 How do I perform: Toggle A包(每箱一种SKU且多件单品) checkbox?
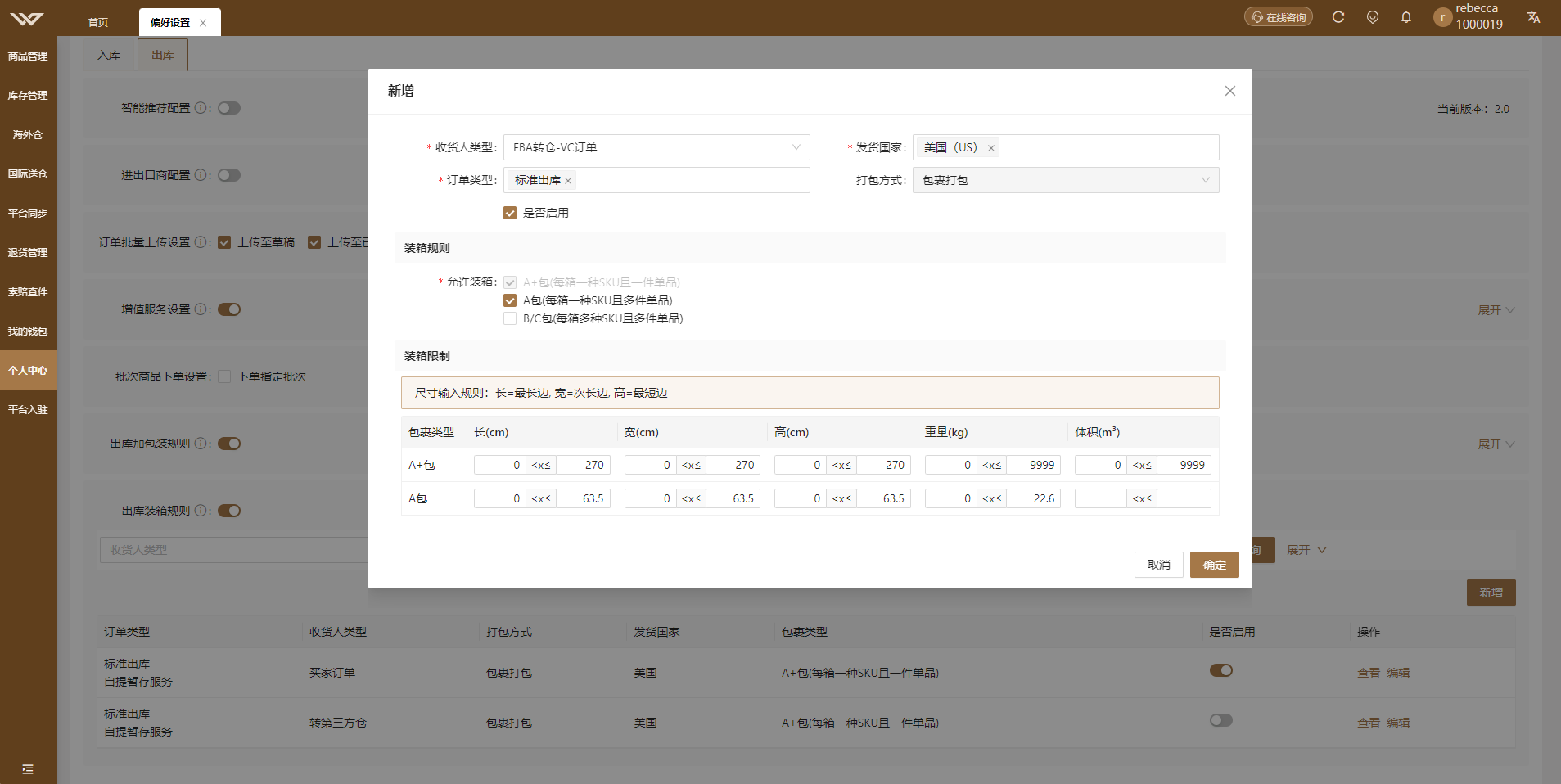coord(510,300)
